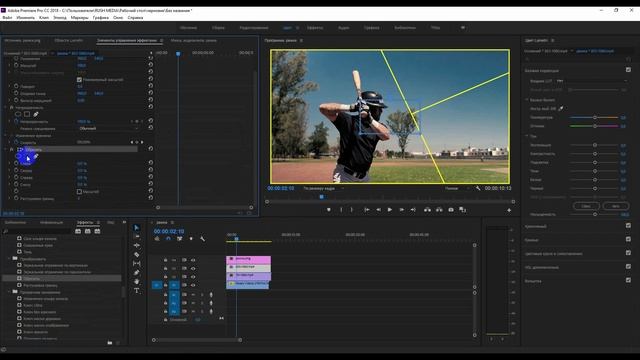This screenshot has width=640, height=360.
Task: Switch to Effect Controls tab
Action: pyautogui.click(x=127, y=40)
